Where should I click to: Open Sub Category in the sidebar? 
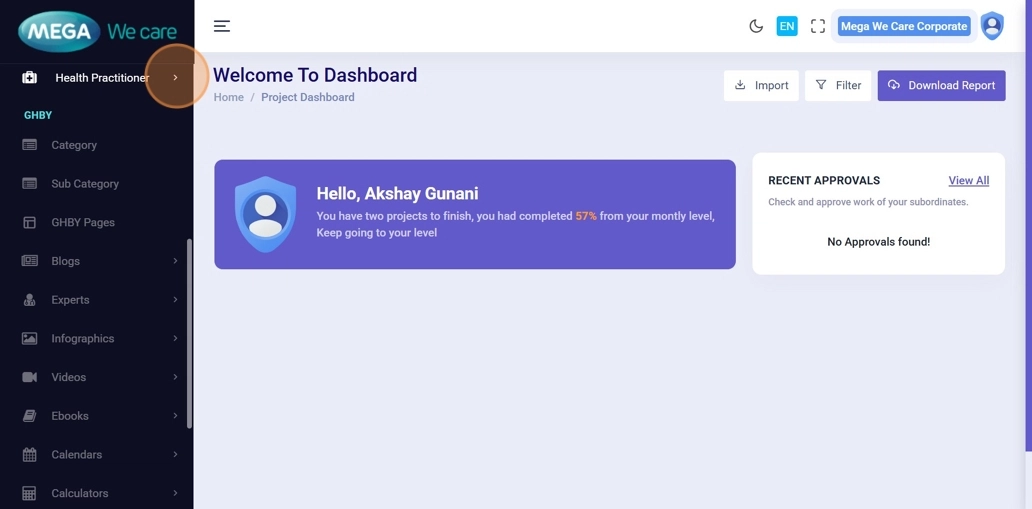point(85,184)
